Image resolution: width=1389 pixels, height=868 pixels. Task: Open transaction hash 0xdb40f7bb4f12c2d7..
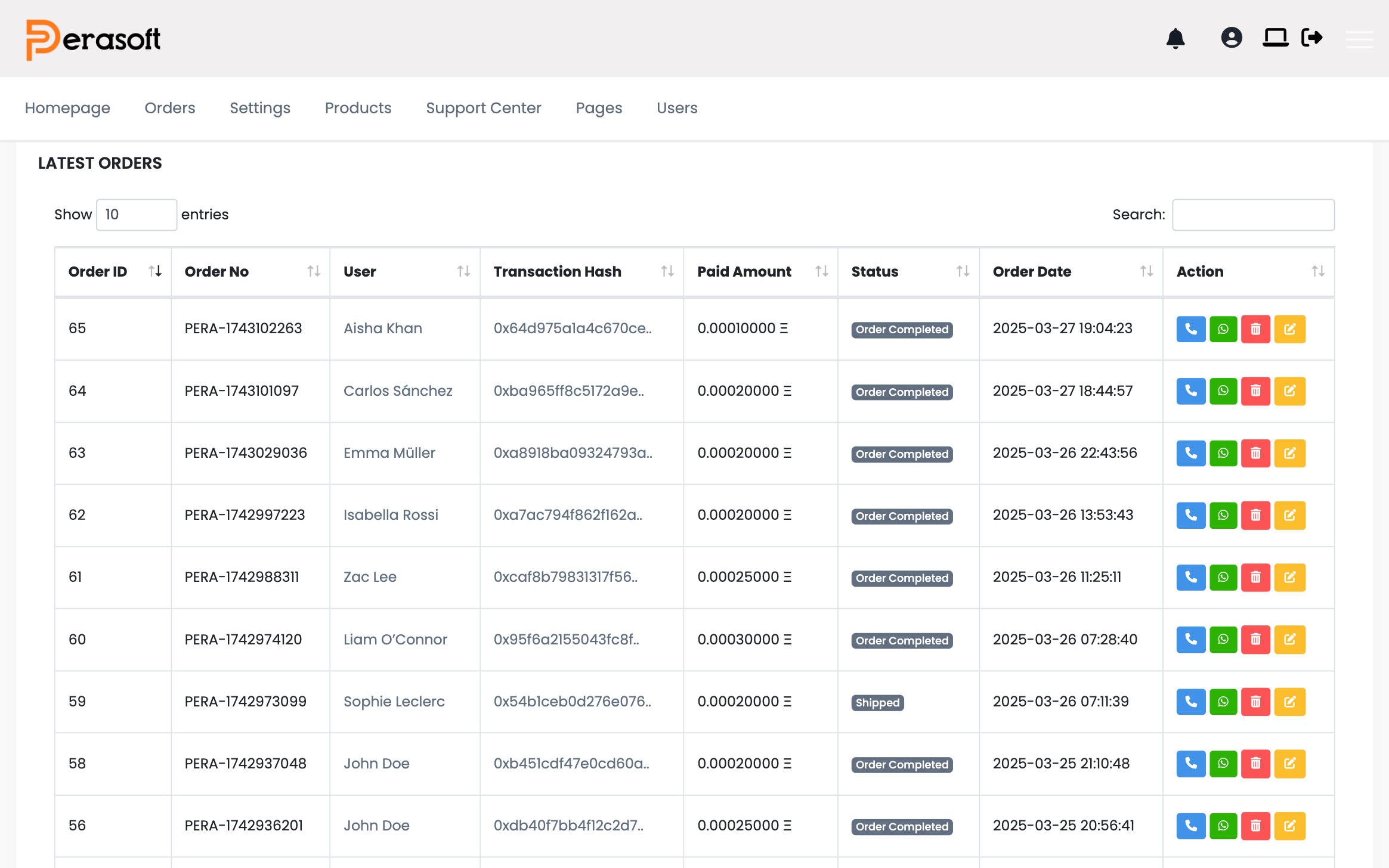568,826
